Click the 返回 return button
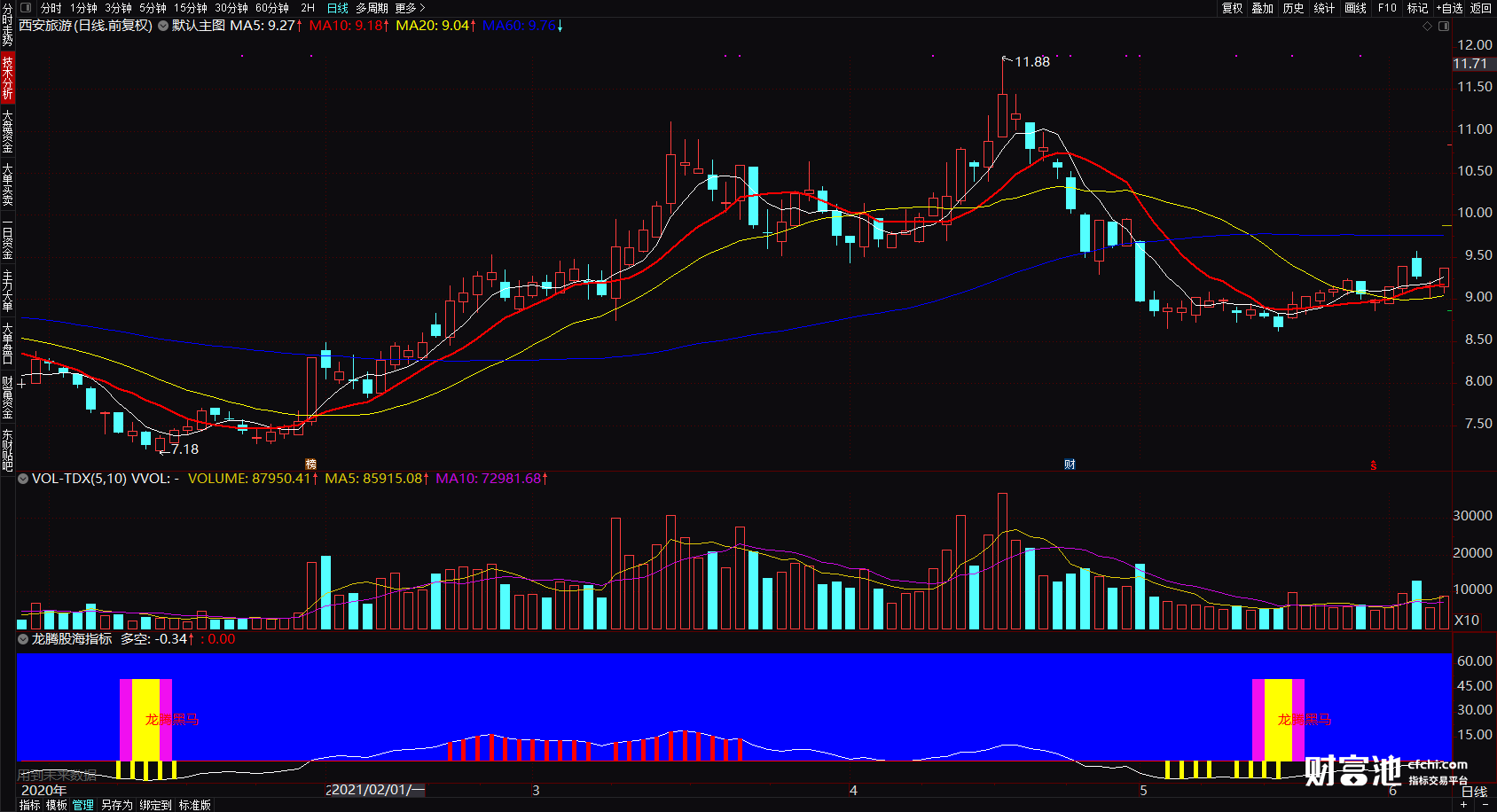Image resolution: width=1497 pixels, height=812 pixels. [x=1481, y=7]
